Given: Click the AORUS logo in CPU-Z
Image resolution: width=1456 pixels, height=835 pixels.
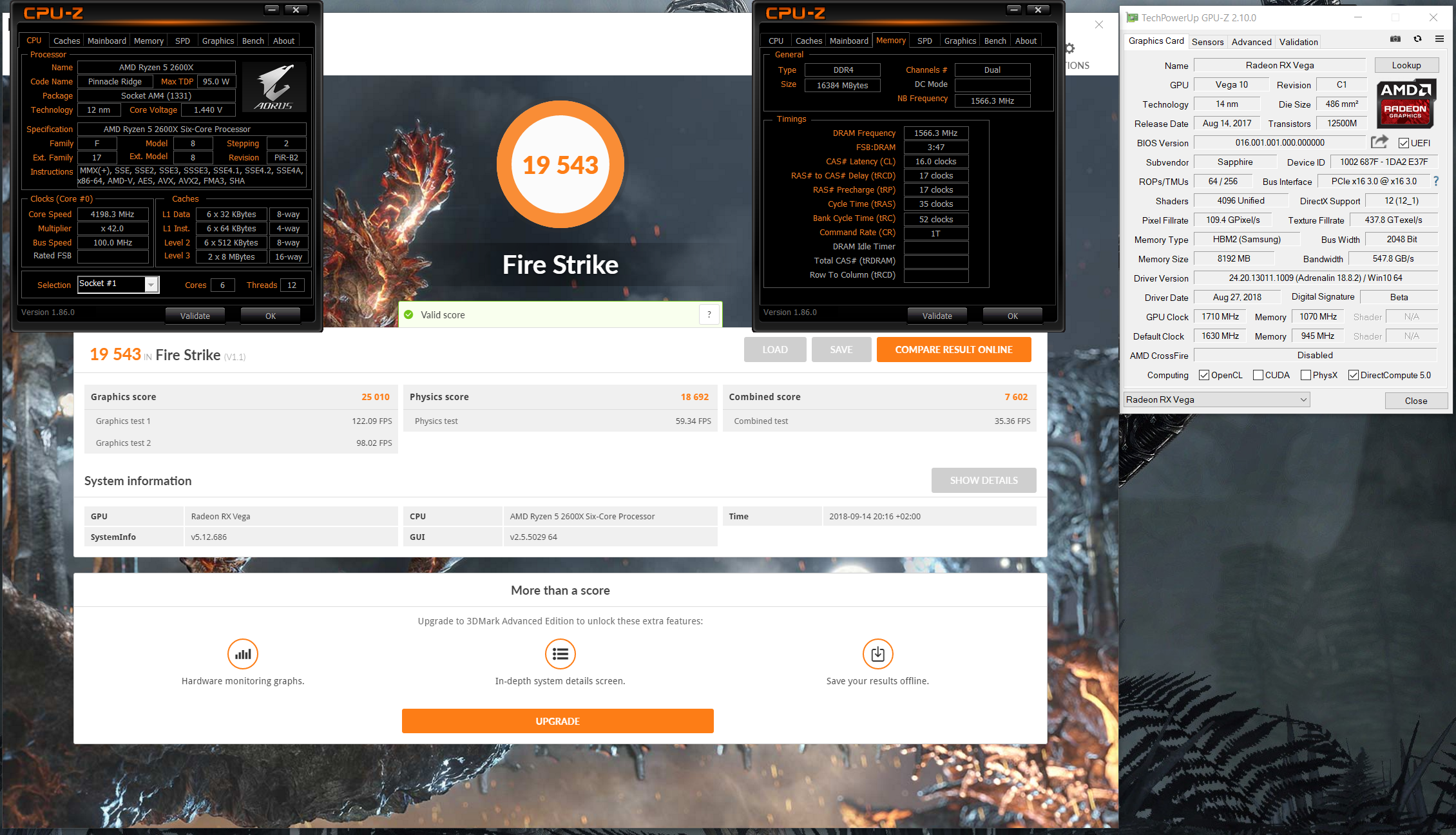Looking at the screenshot, I should pos(275,86).
